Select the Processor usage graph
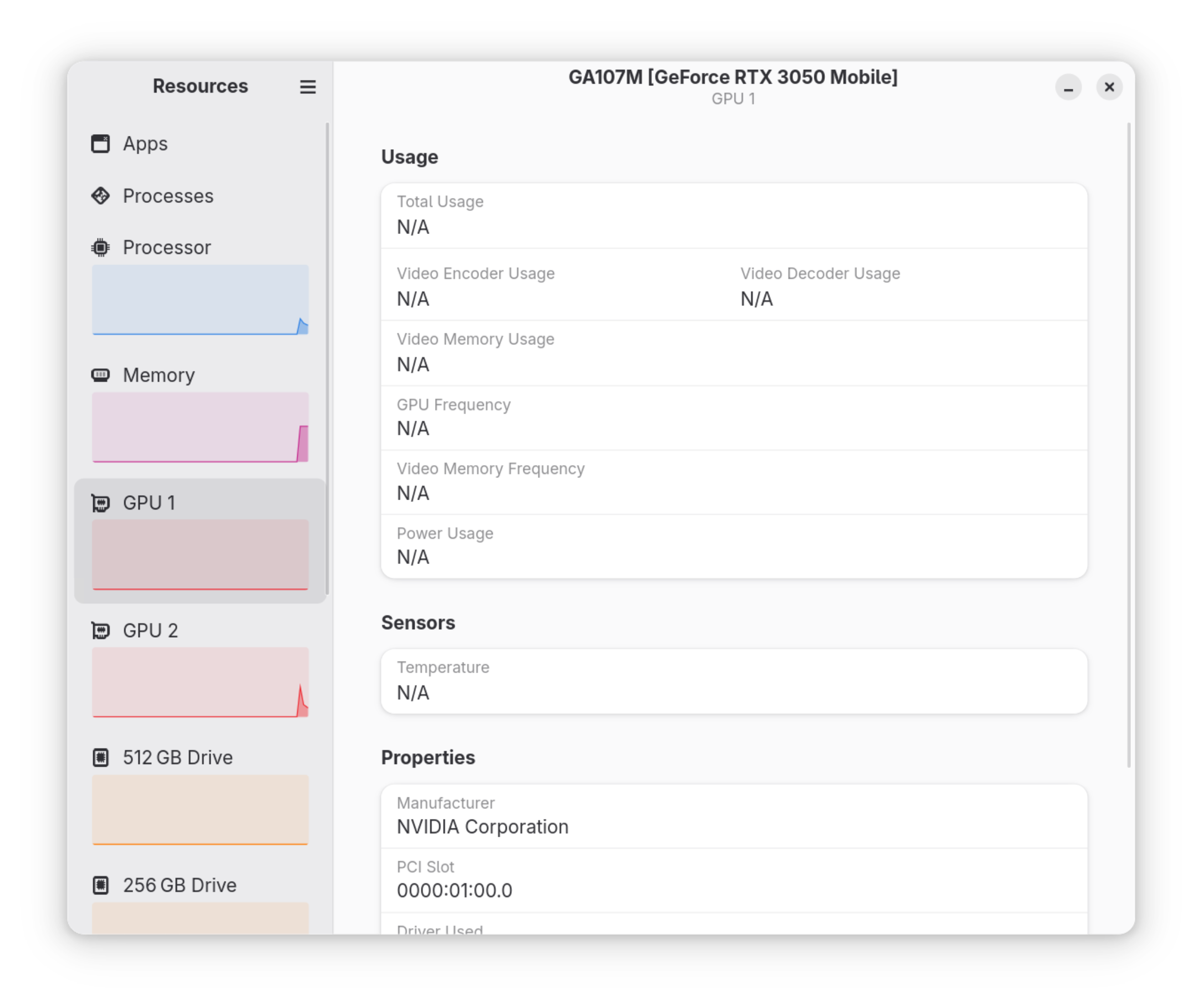 (200, 300)
